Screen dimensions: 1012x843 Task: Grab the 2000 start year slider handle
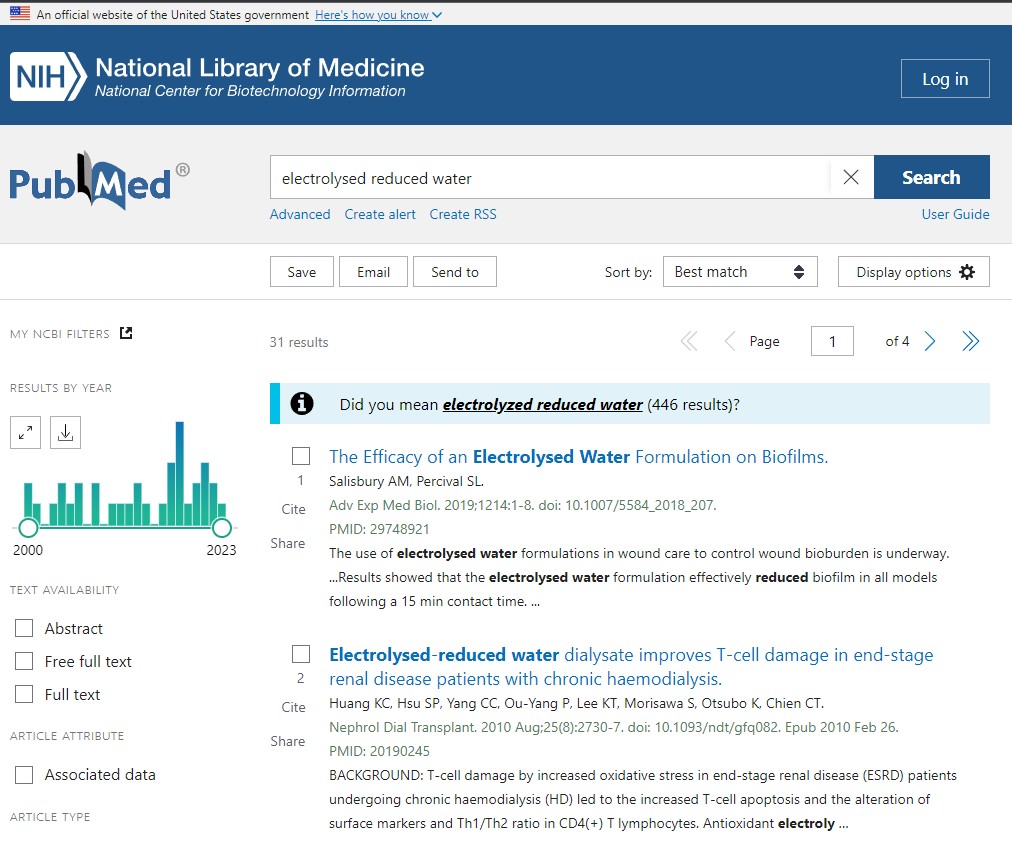[28, 527]
